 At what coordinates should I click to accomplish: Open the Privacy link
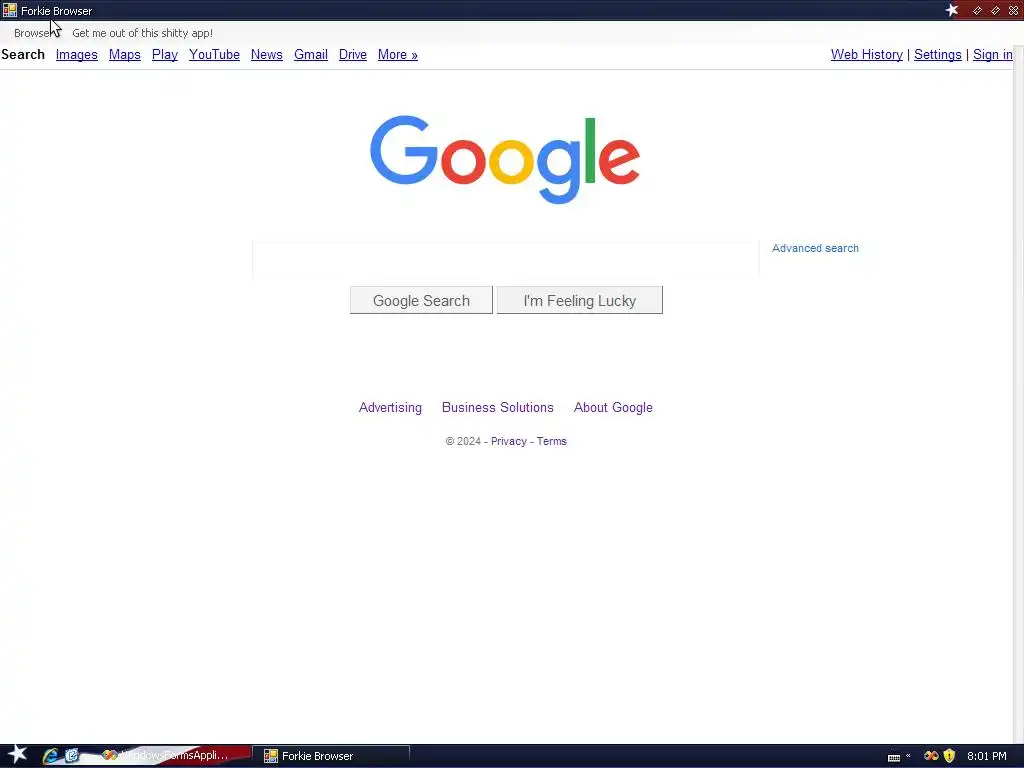pyautogui.click(x=509, y=441)
